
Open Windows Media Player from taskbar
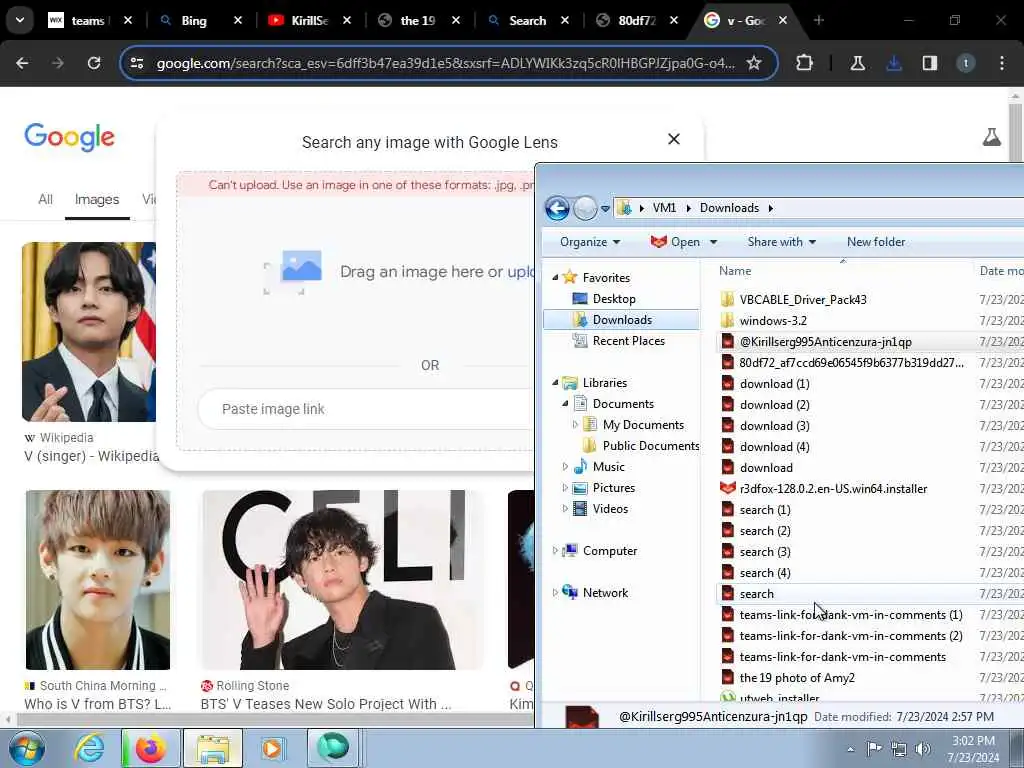pos(272,748)
